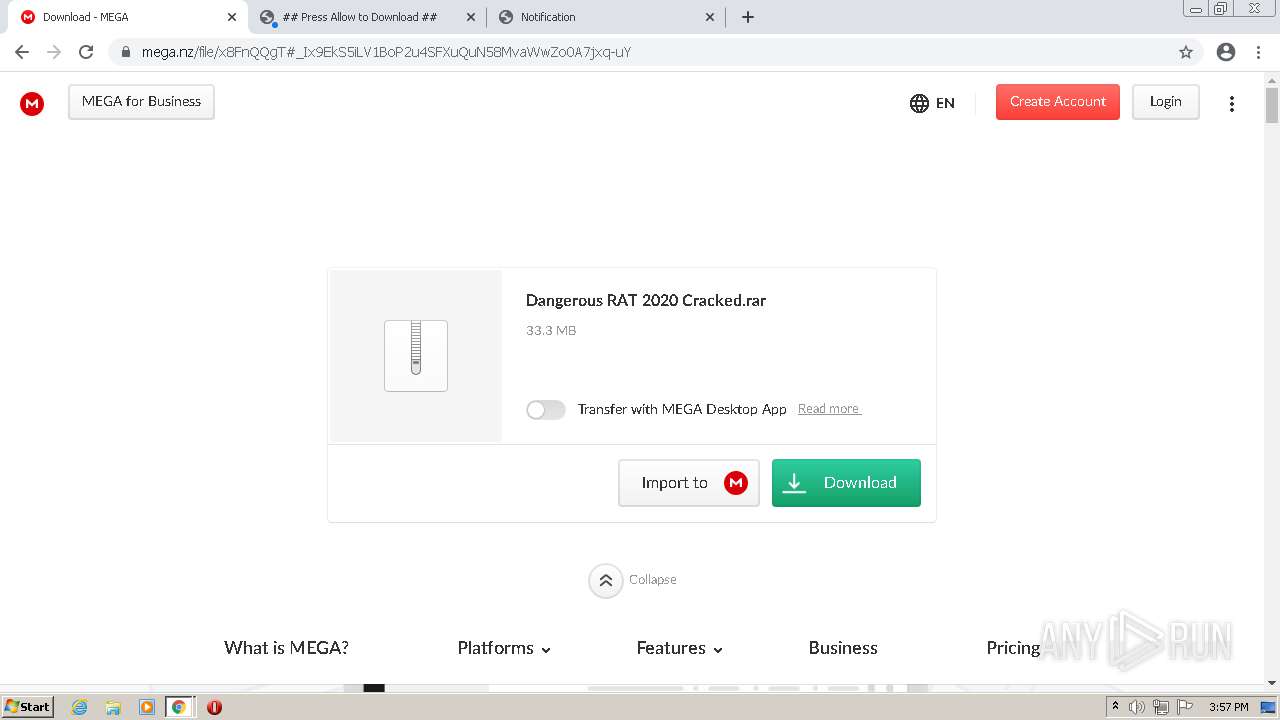Open the language globe selector
The height and width of the screenshot is (720, 1280).
[x=919, y=103]
